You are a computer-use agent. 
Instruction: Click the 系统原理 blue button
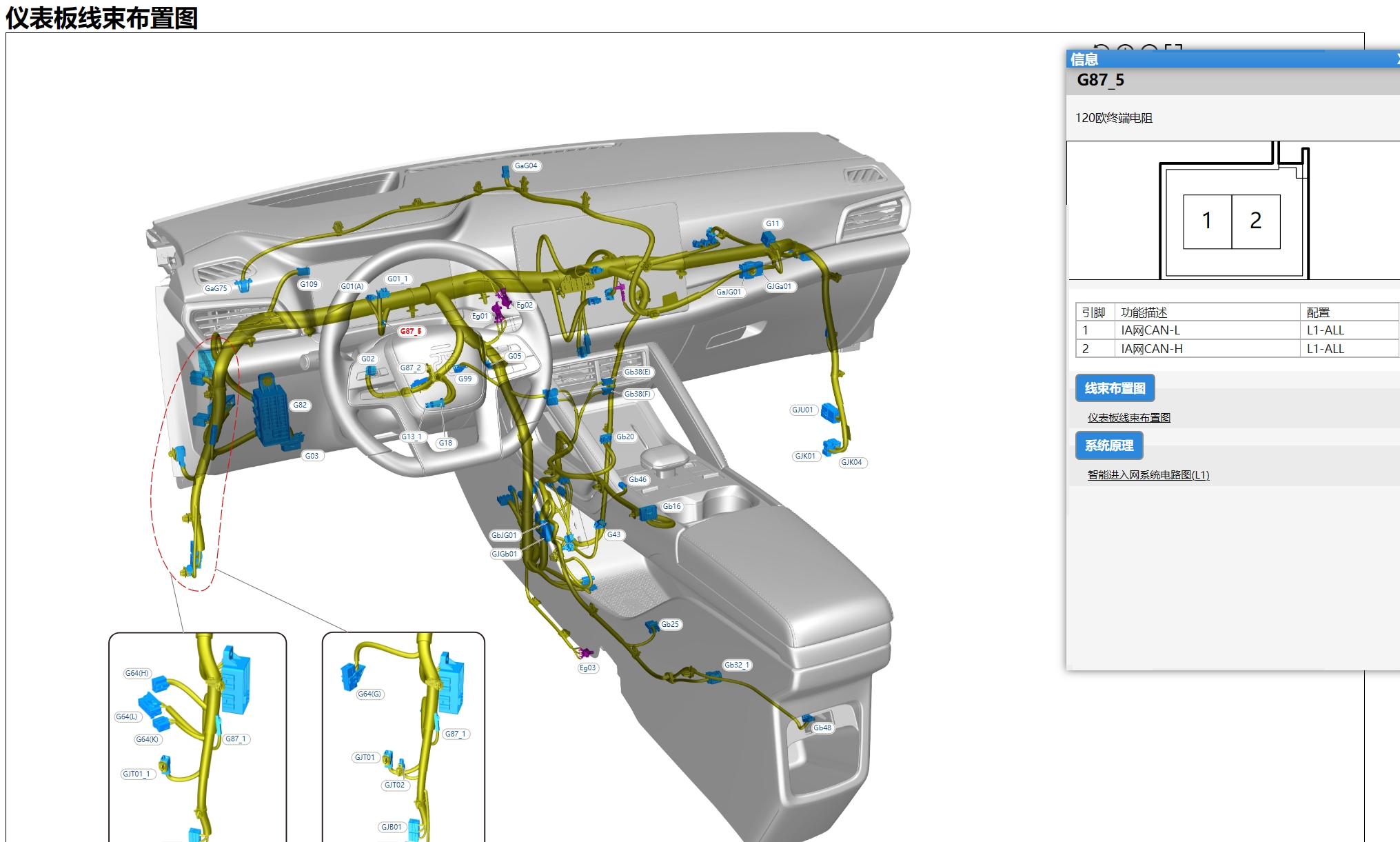[1108, 445]
